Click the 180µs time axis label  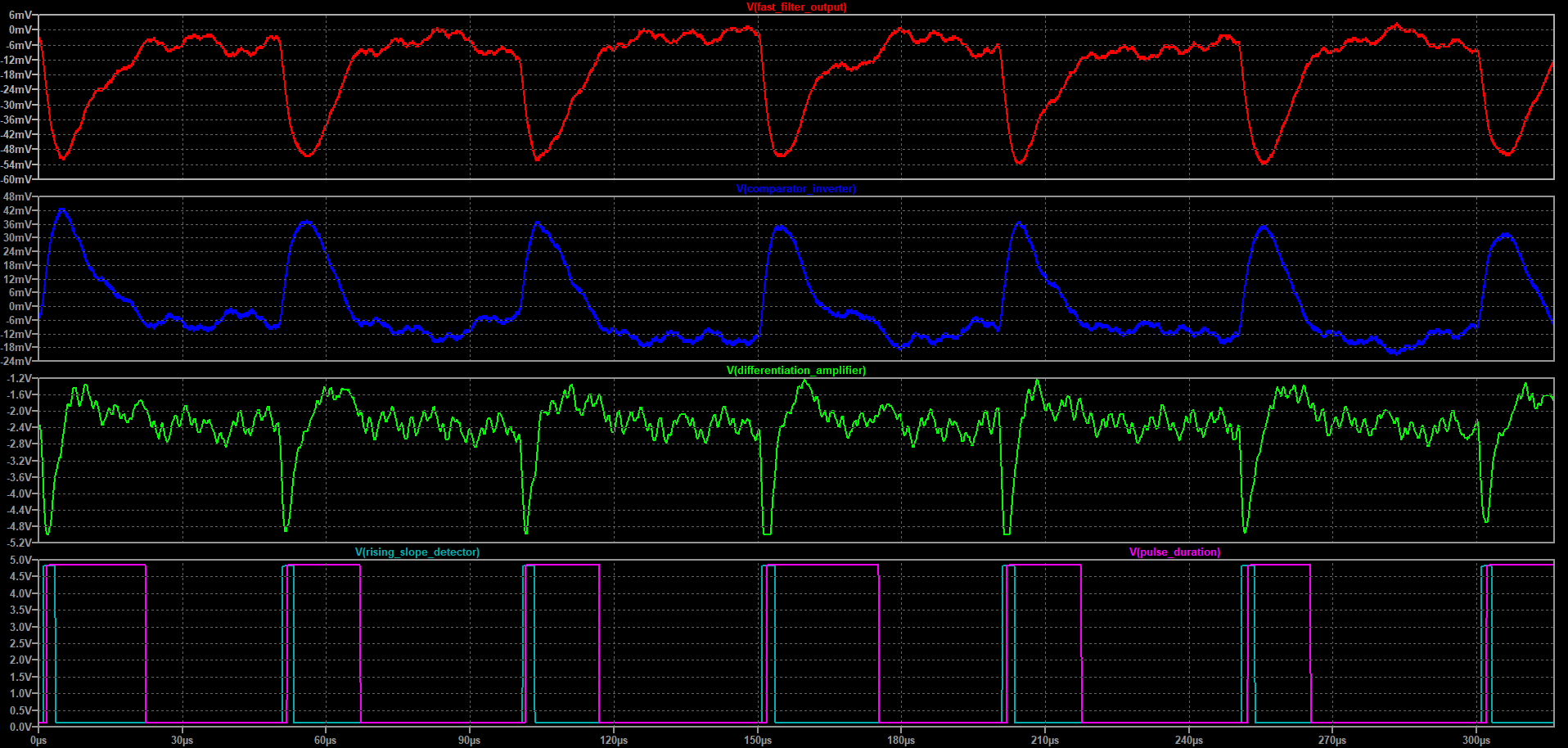(901, 741)
